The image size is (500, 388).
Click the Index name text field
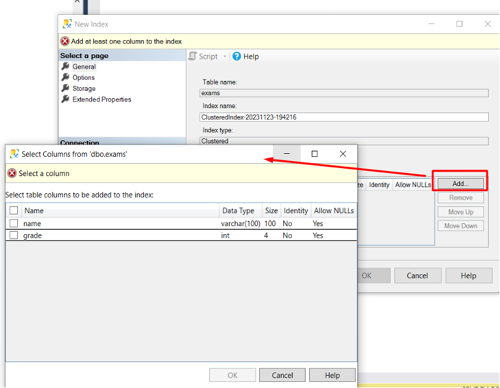(x=344, y=117)
